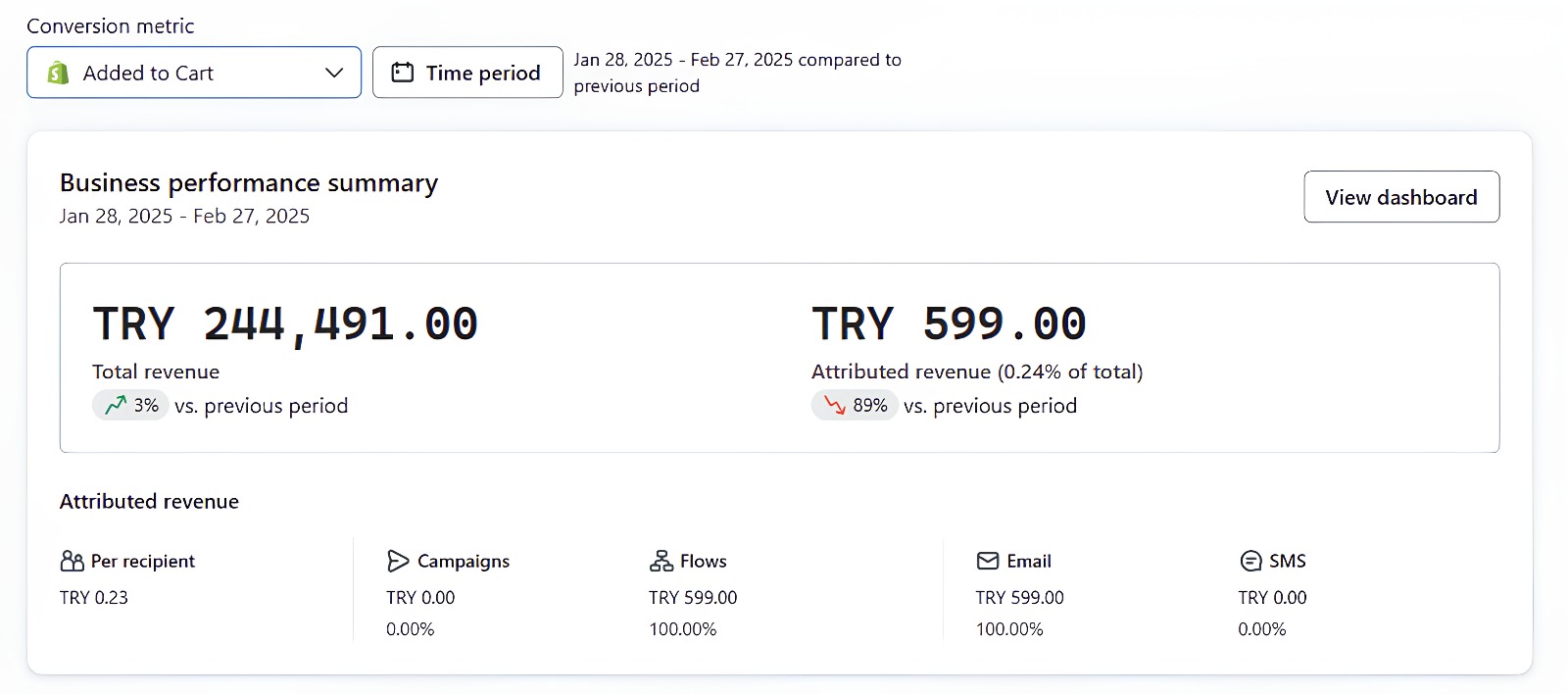Viewport: 1568px width, 694px height.
Task: Click the calendar icon on the Time period button
Action: (403, 73)
